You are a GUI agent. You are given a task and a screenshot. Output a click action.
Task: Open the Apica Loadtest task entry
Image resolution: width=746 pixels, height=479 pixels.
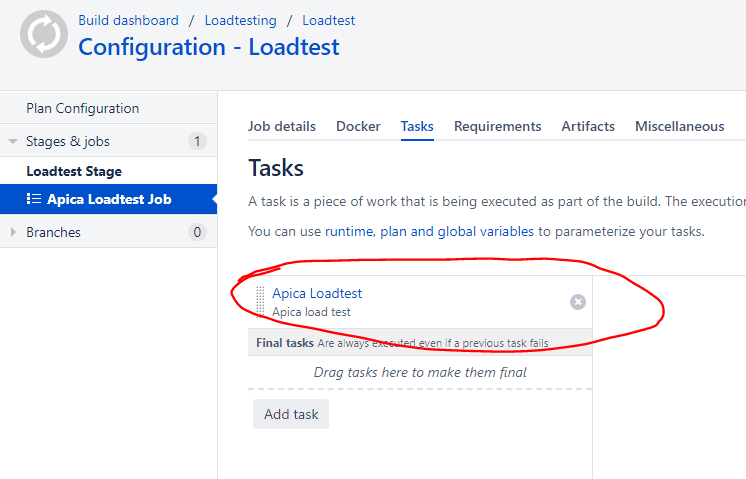click(317, 293)
